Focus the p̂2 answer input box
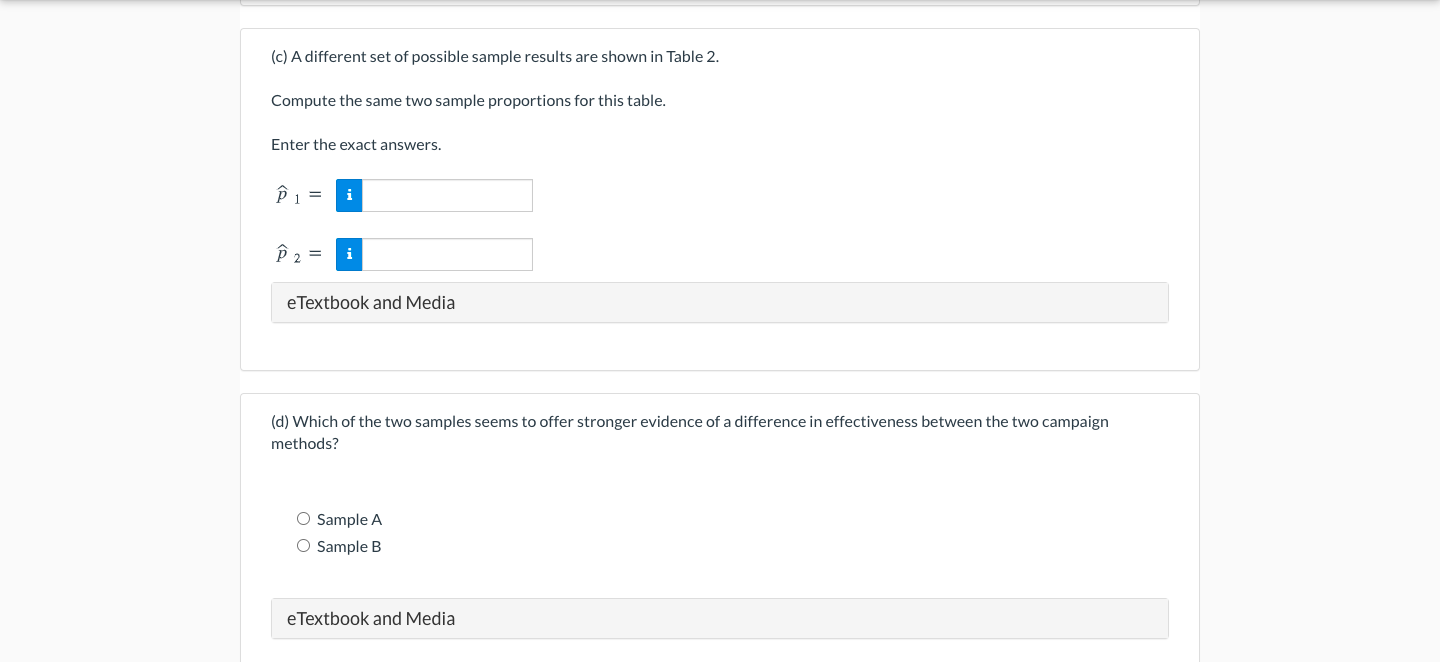Image resolution: width=1440 pixels, height=662 pixels. [447, 255]
